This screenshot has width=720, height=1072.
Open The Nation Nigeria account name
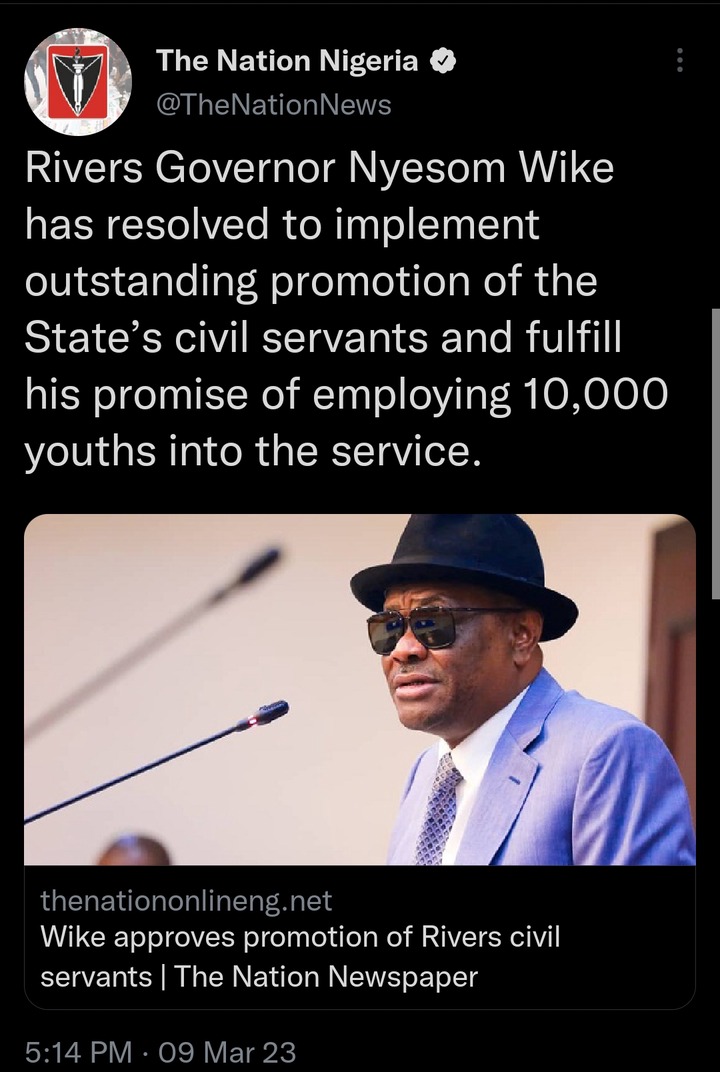(x=287, y=62)
